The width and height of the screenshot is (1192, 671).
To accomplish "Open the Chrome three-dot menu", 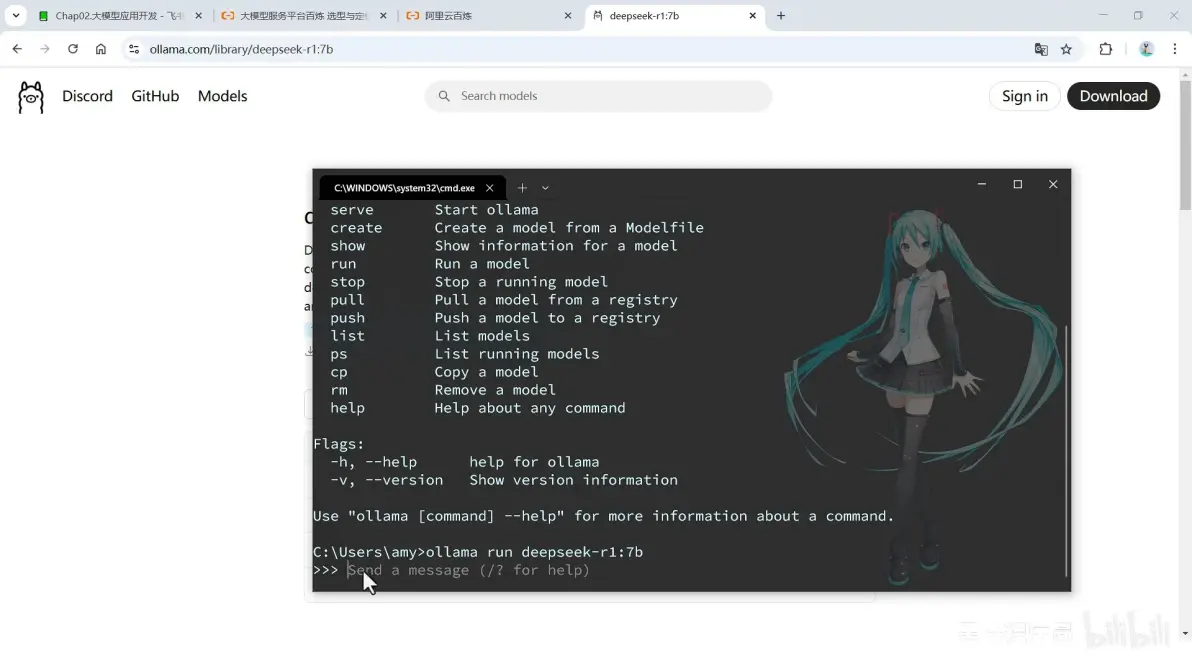I will 1174,49.
